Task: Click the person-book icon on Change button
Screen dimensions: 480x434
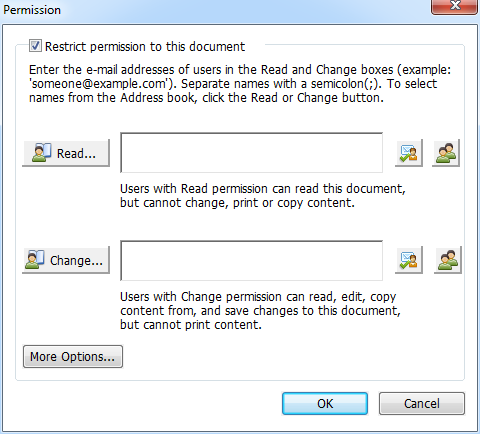Action: tap(35, 260)
